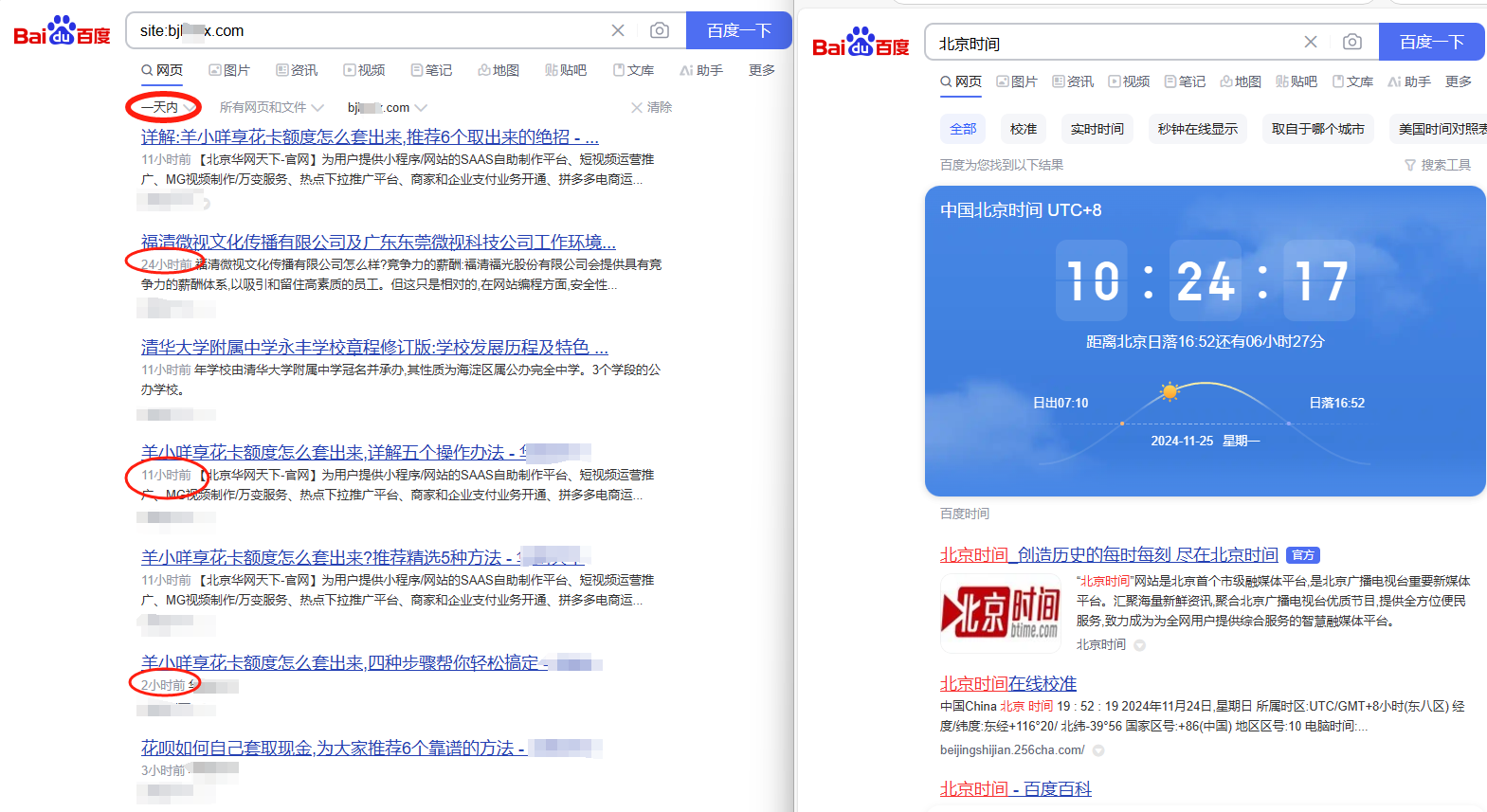
Task: Select 视频 tab in right window
Action: click(1129, 81)
